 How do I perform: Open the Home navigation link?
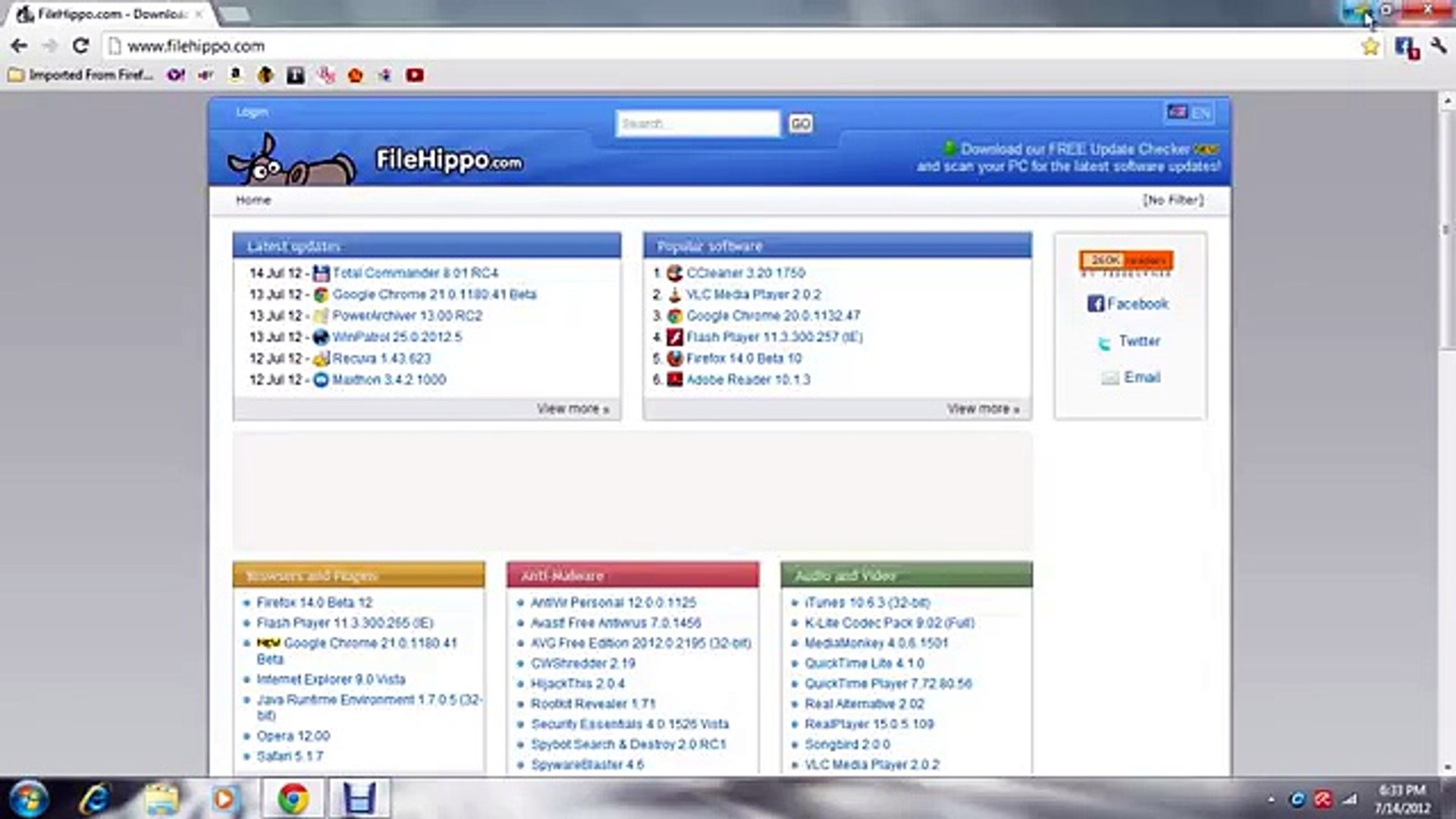tap(253, 200)
